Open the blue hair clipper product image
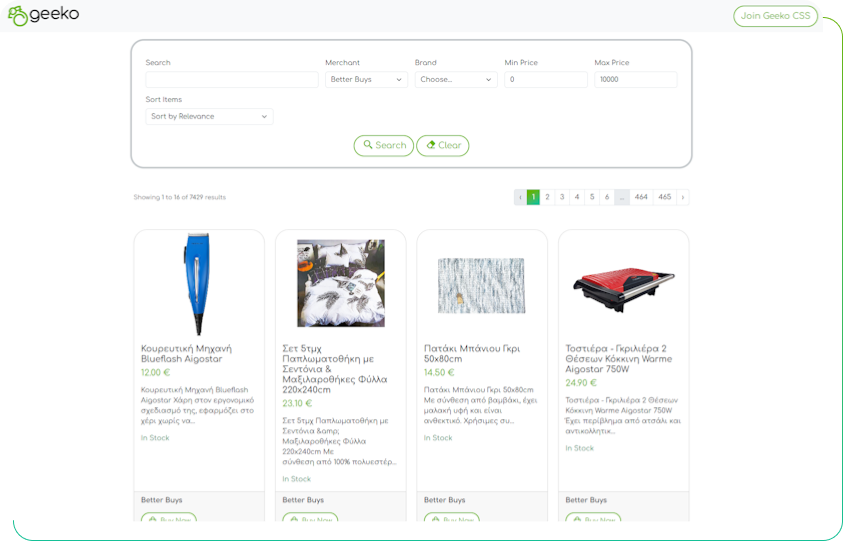This screenshot has height=541, width=843. [x=198, y=284]
